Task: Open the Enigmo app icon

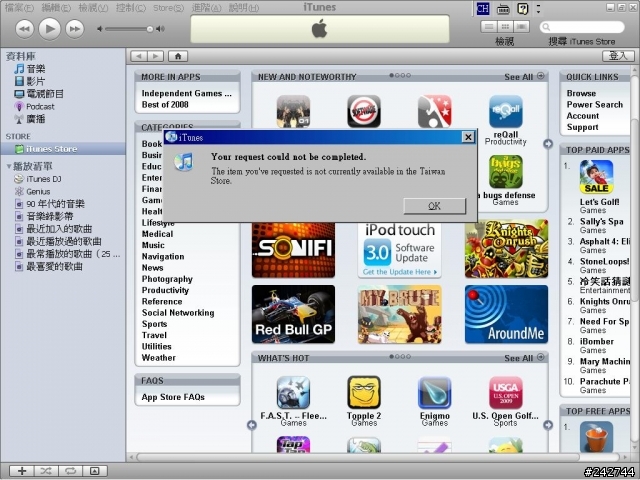Action: point(435,393)
